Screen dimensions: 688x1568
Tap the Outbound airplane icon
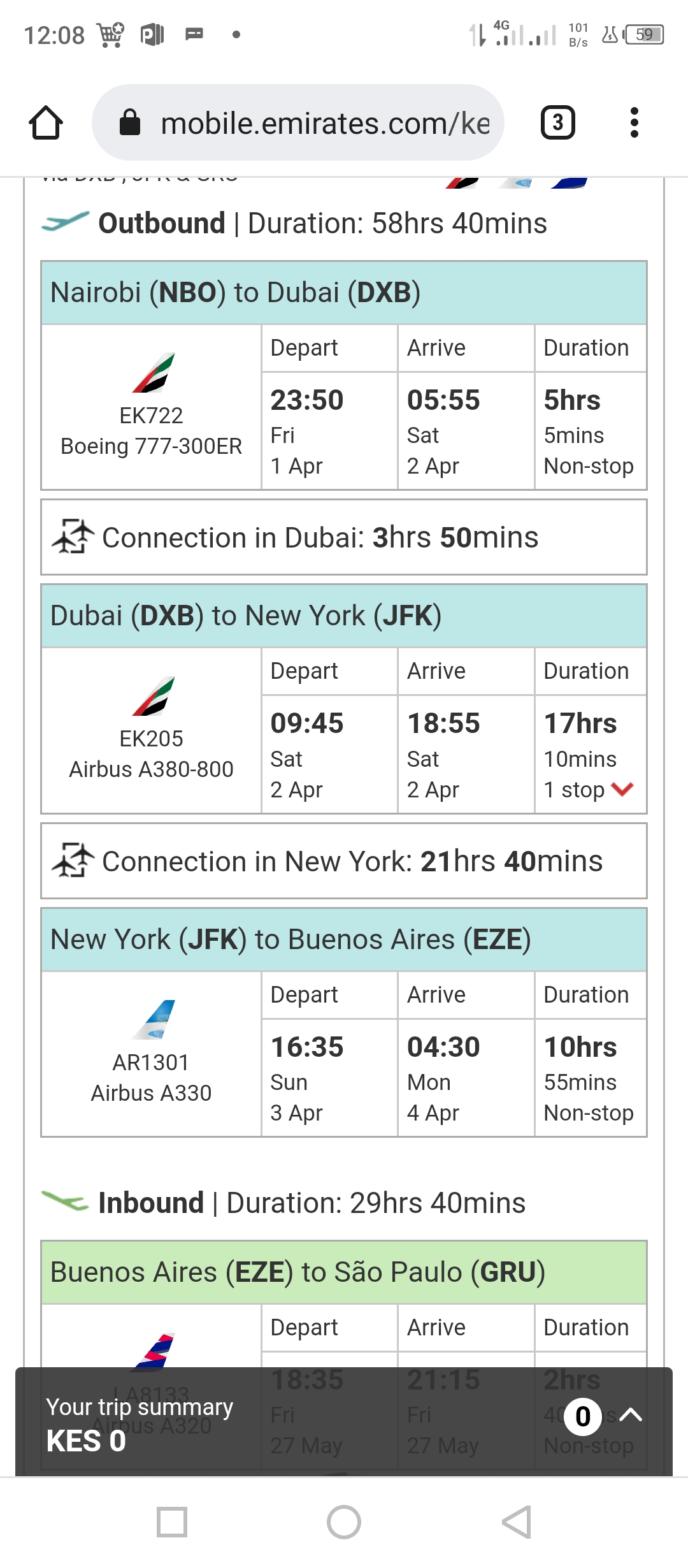(65, 222)
